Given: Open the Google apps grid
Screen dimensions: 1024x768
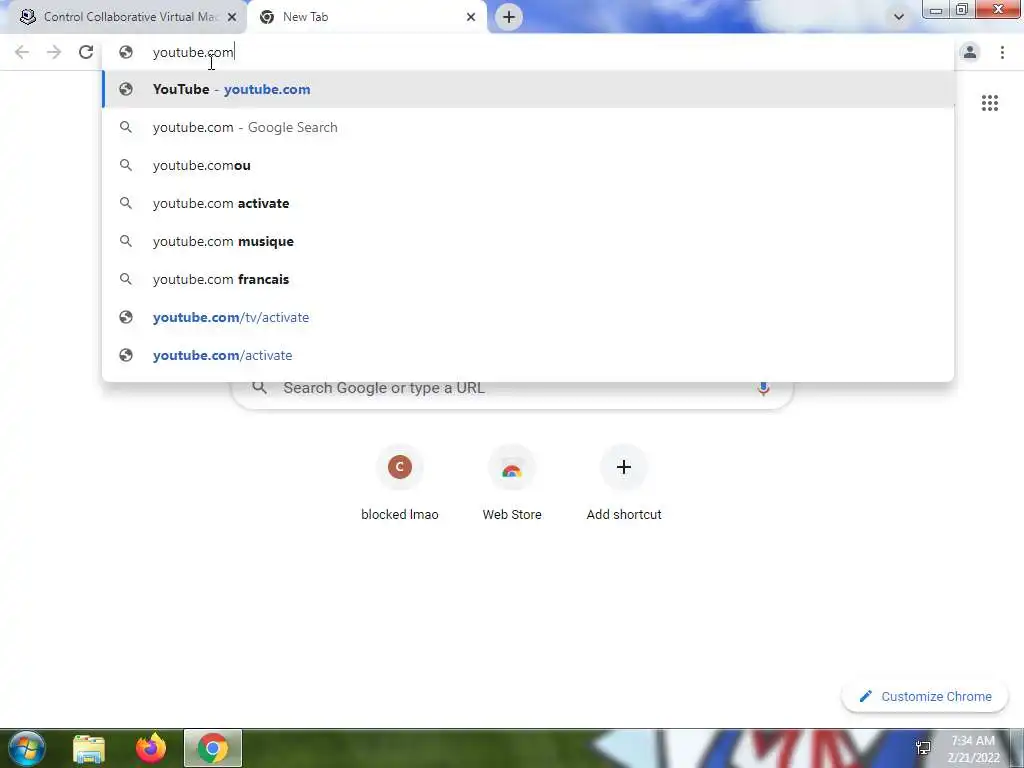Looking at the screenshot, I should point(989,103).
